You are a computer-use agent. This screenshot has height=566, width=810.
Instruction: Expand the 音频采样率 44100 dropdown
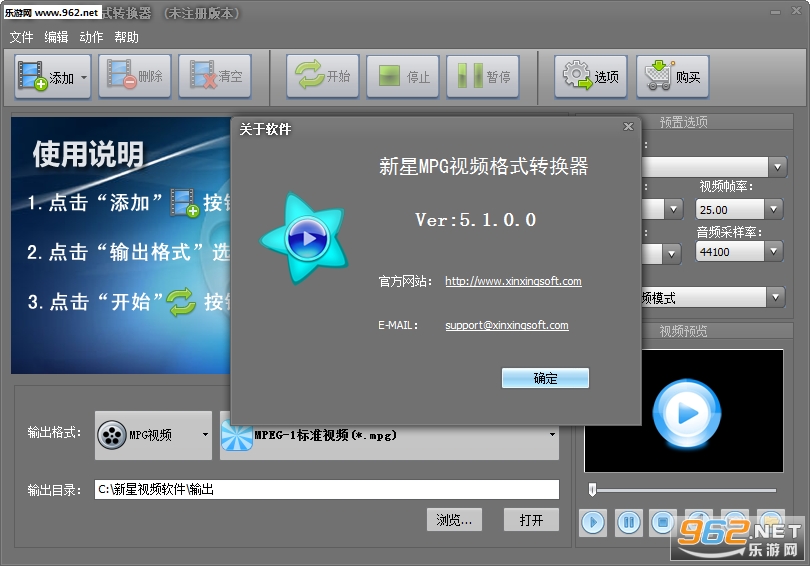[x=773, y=251]
